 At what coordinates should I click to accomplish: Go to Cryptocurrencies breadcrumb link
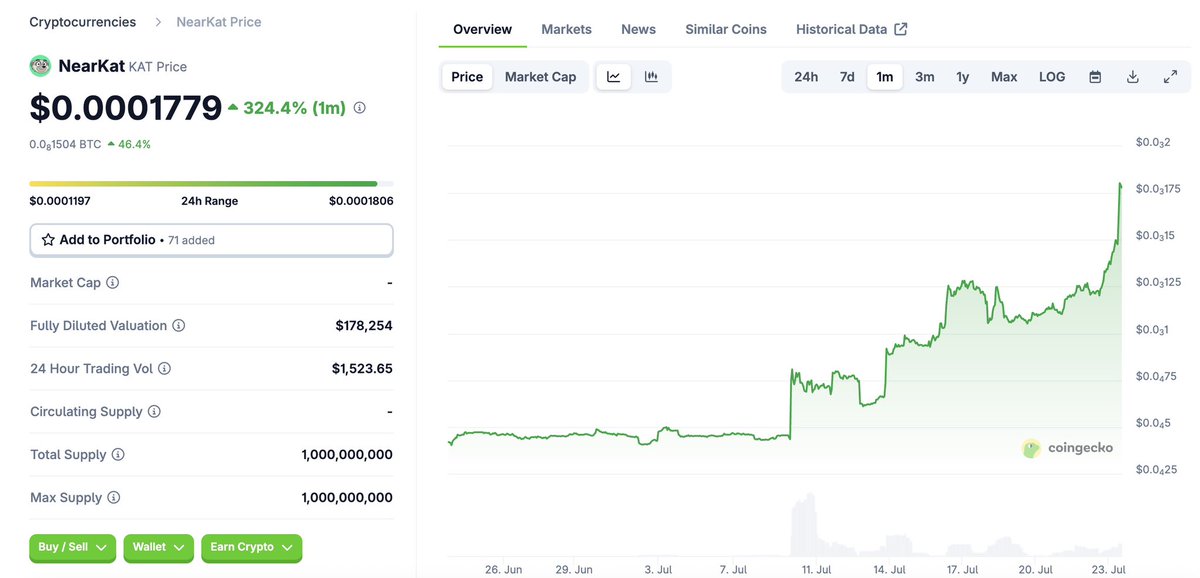(82, 22)
